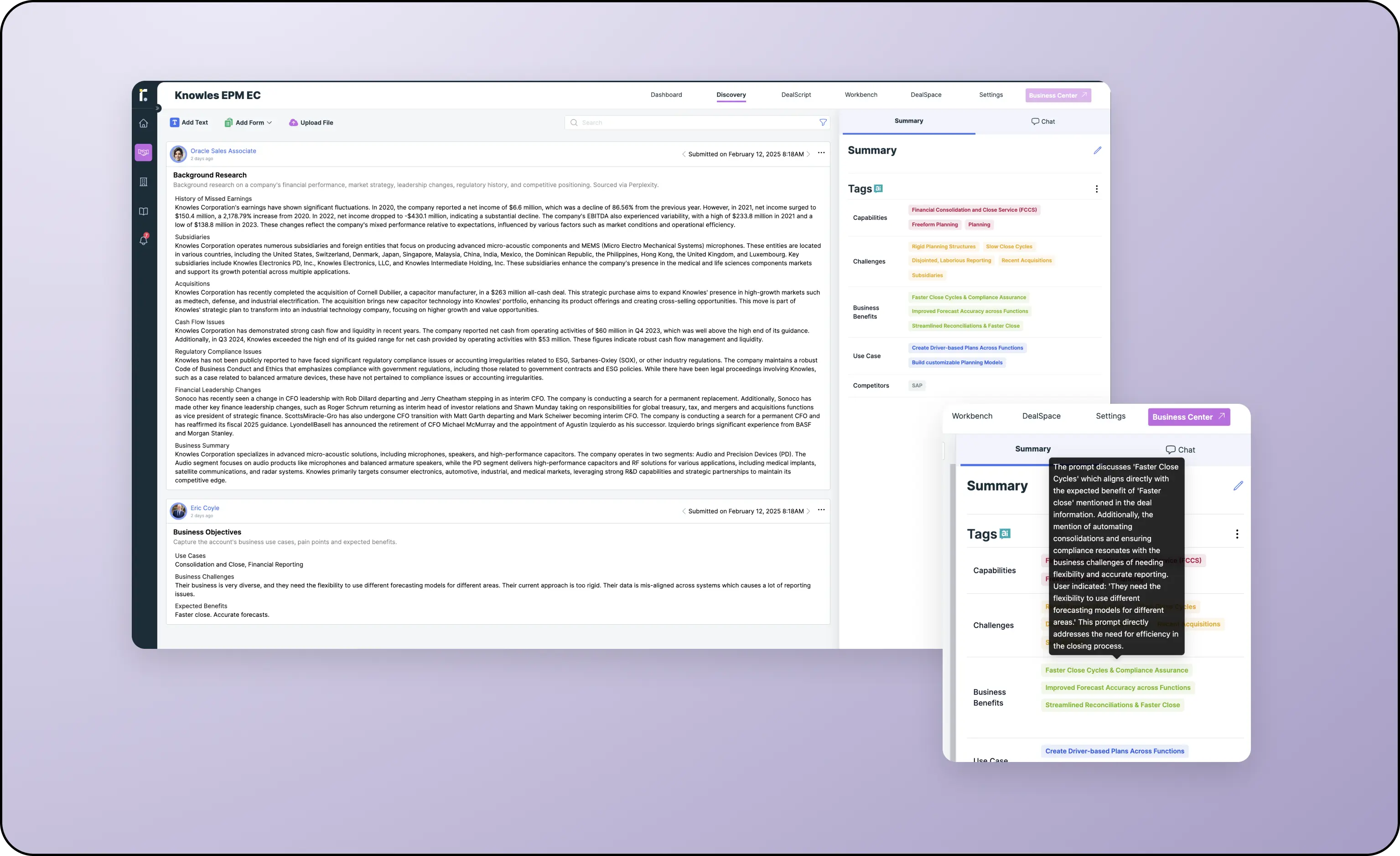Open the building accounts icon in sidebar
This screenshot has width=1400, height=856.
143,182
